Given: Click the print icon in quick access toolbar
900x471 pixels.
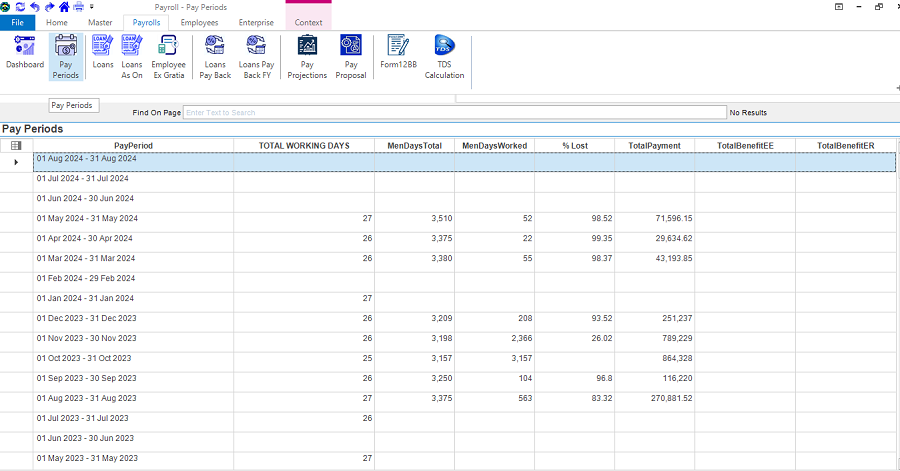Looking at the screenshot, I should pos(78,6).
